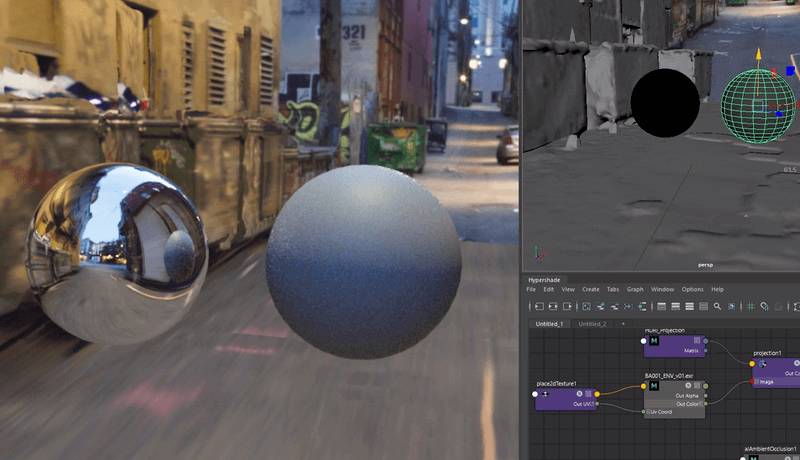Click the Output Connections toolbar icon

[x=567, y=306]
